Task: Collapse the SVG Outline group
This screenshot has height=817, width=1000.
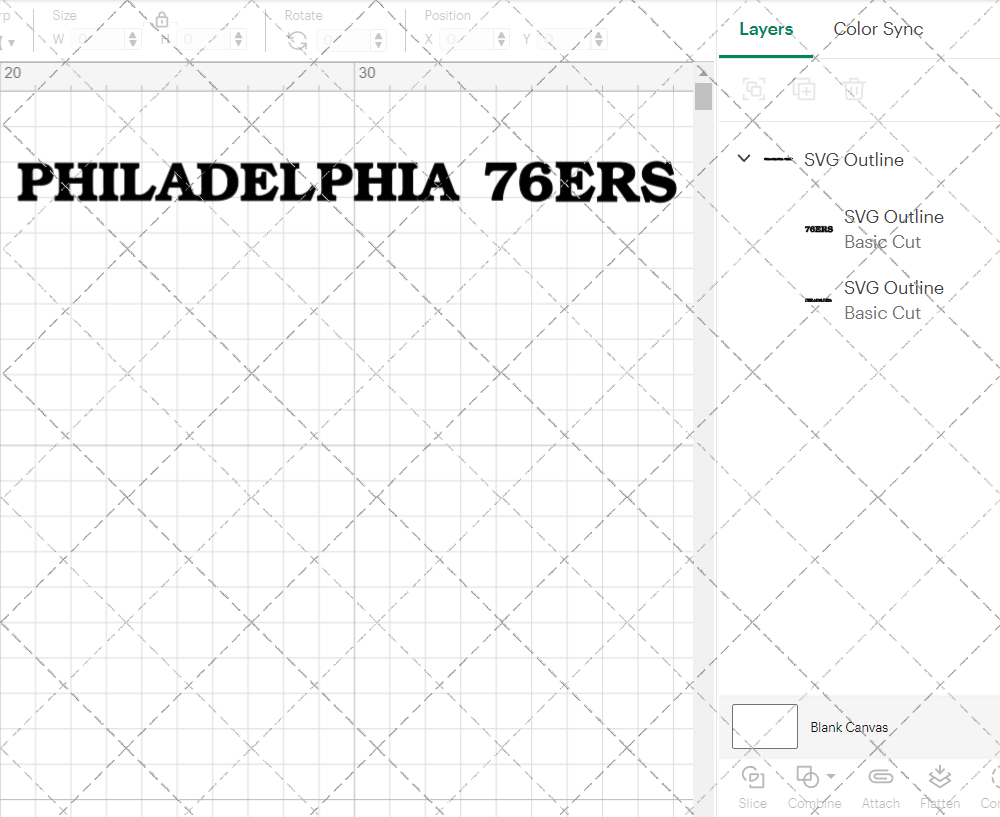Action: (743, 158)
